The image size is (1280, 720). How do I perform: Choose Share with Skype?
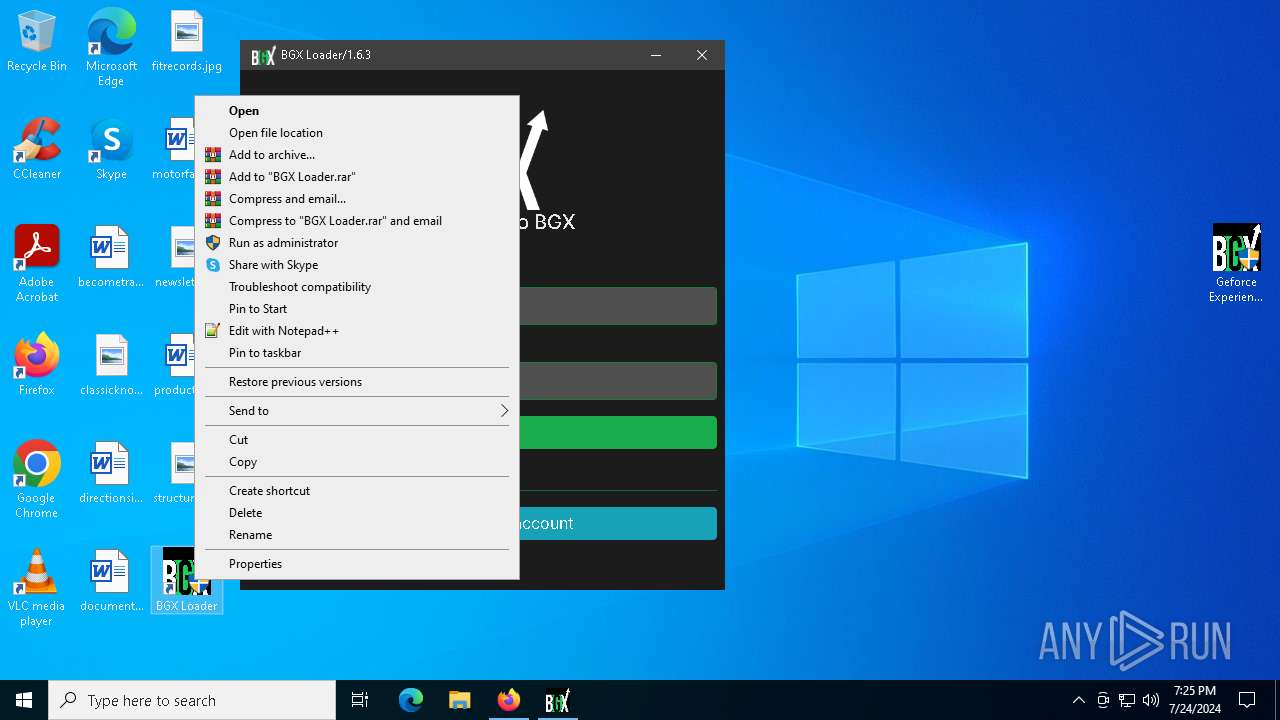click(357, 265)
